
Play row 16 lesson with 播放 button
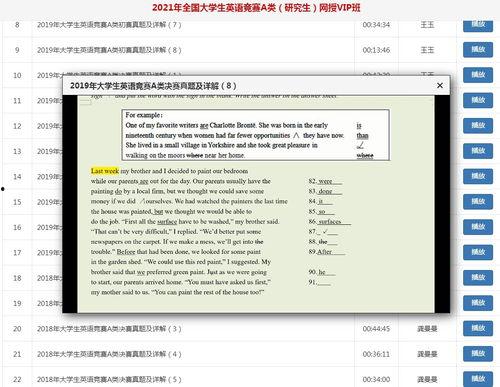(x=478, y=227)
